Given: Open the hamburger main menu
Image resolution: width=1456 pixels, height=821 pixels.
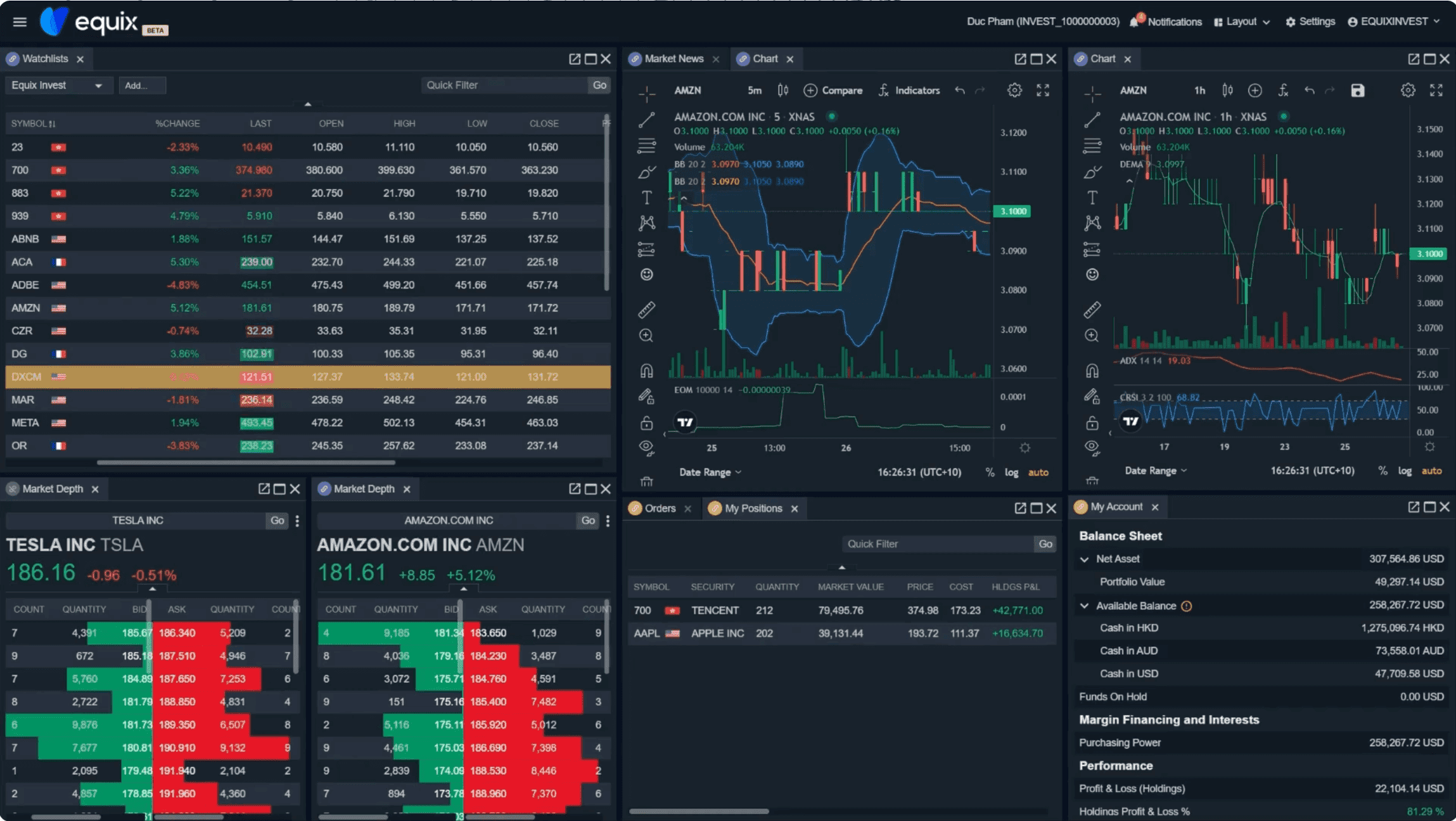Looking at the screenshot, I should coord(20,22).
